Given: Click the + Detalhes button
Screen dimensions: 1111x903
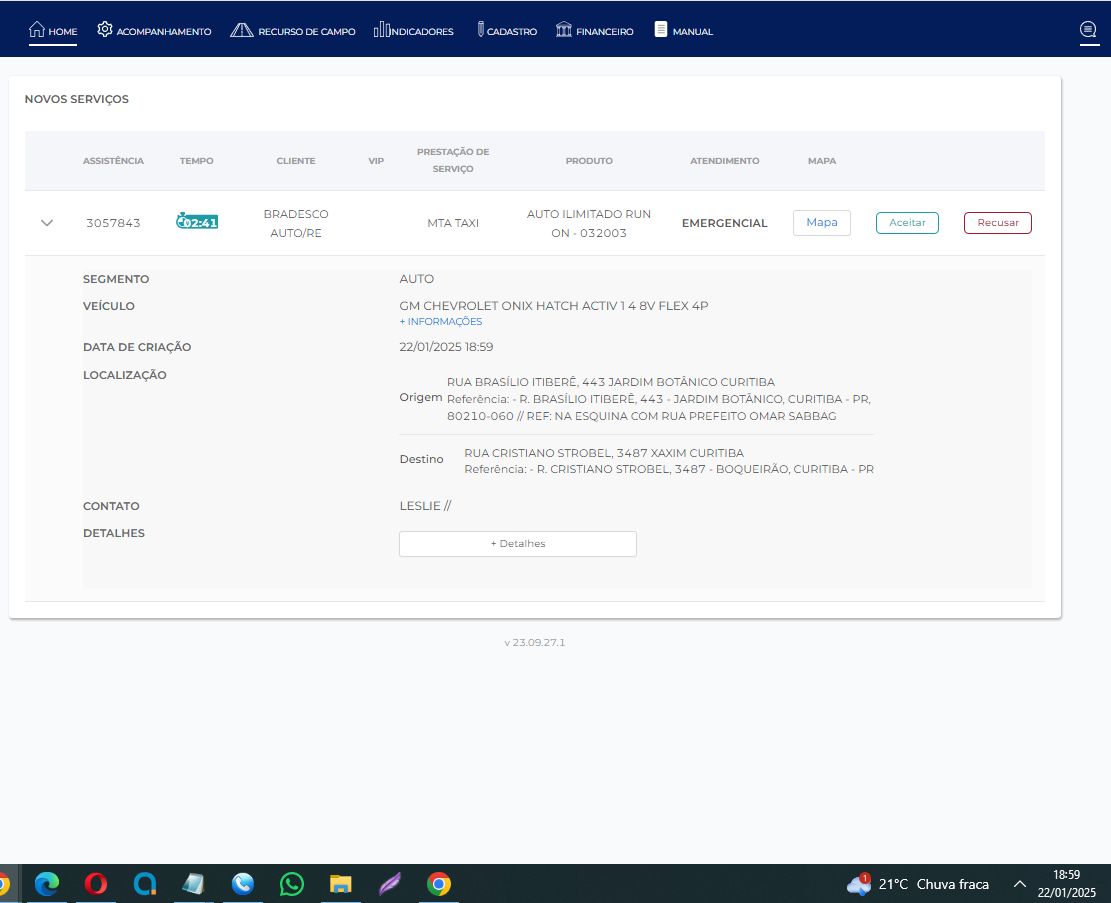Looking at the screenshot, I should tap(517, 544).
